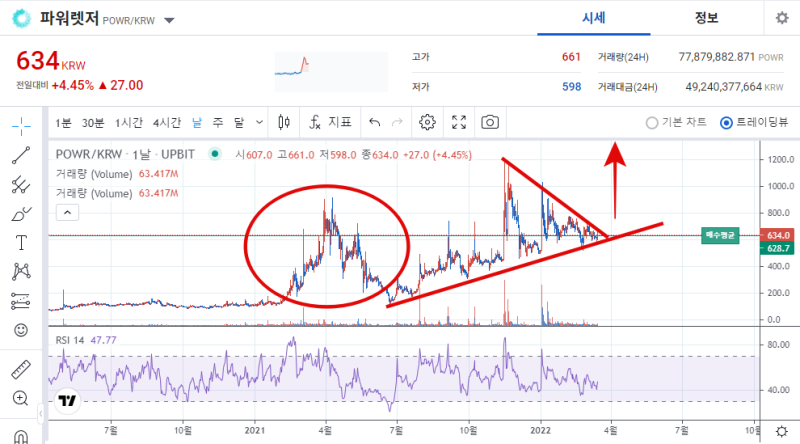The width and height of the screenshot is (800, 444).
Task: Set interval to 4시간
Action: pyautogui.click(x=167, y=123)
